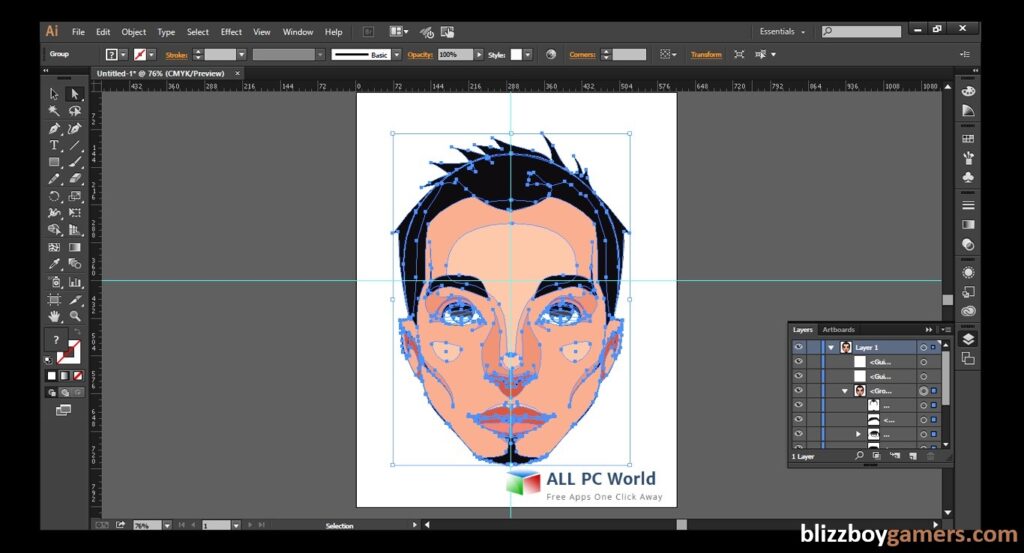The image size is (1024, 553).
Task: Select the Shape Builder tool
Action: (54, 230)
